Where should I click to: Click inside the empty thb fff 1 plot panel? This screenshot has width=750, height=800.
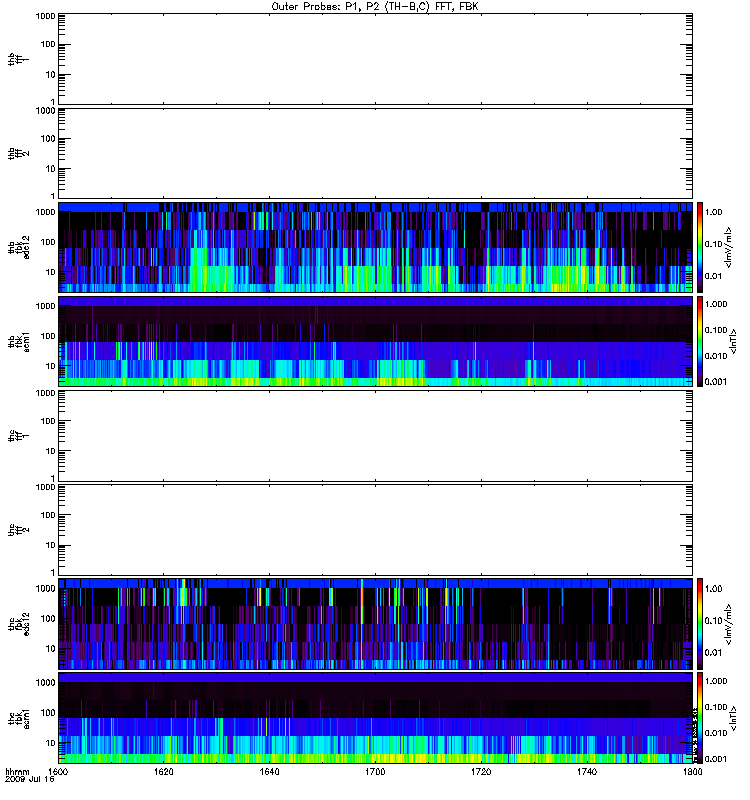click(x=375, y=59)
